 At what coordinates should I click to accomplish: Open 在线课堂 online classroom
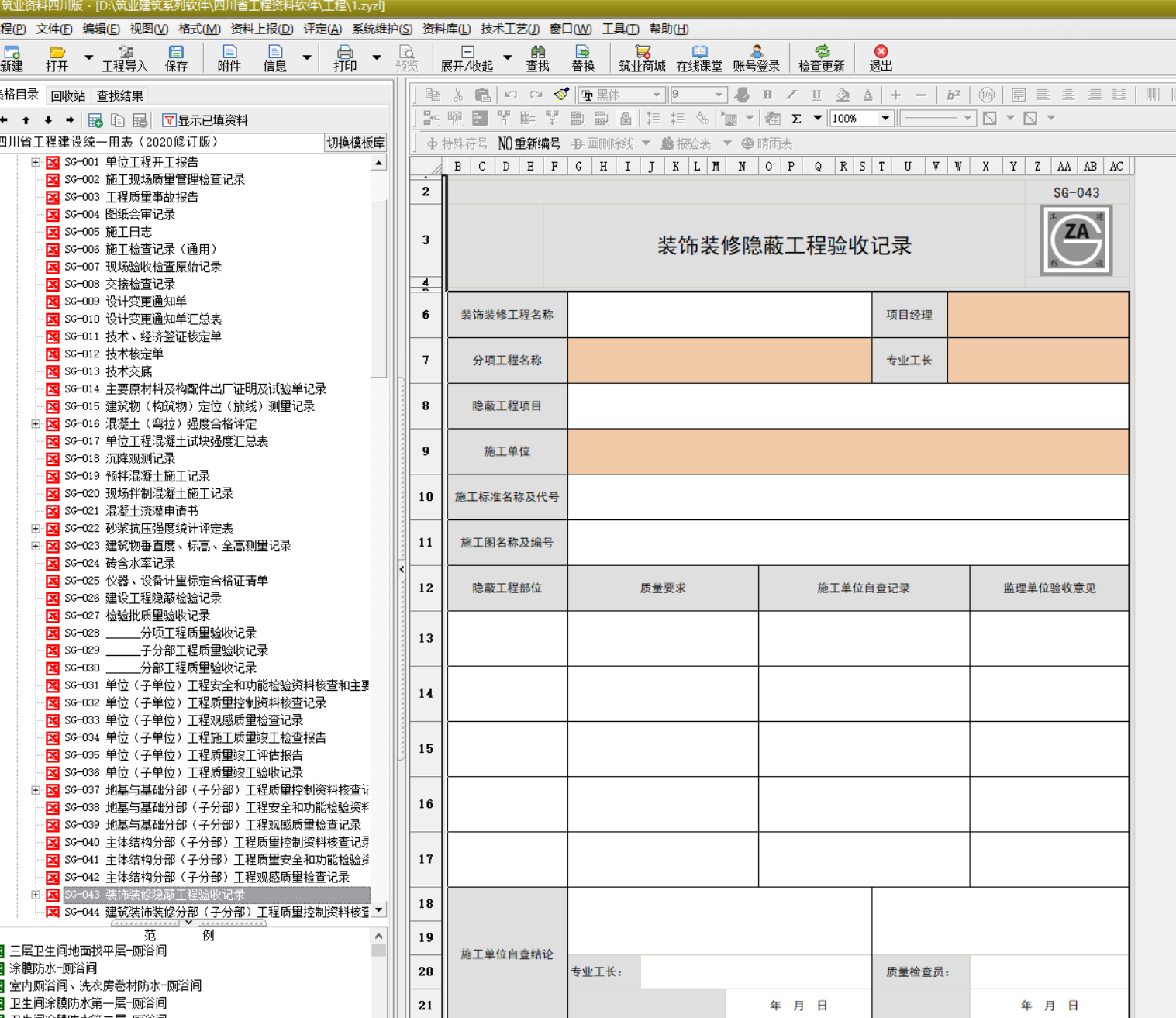tap(699, 58)
